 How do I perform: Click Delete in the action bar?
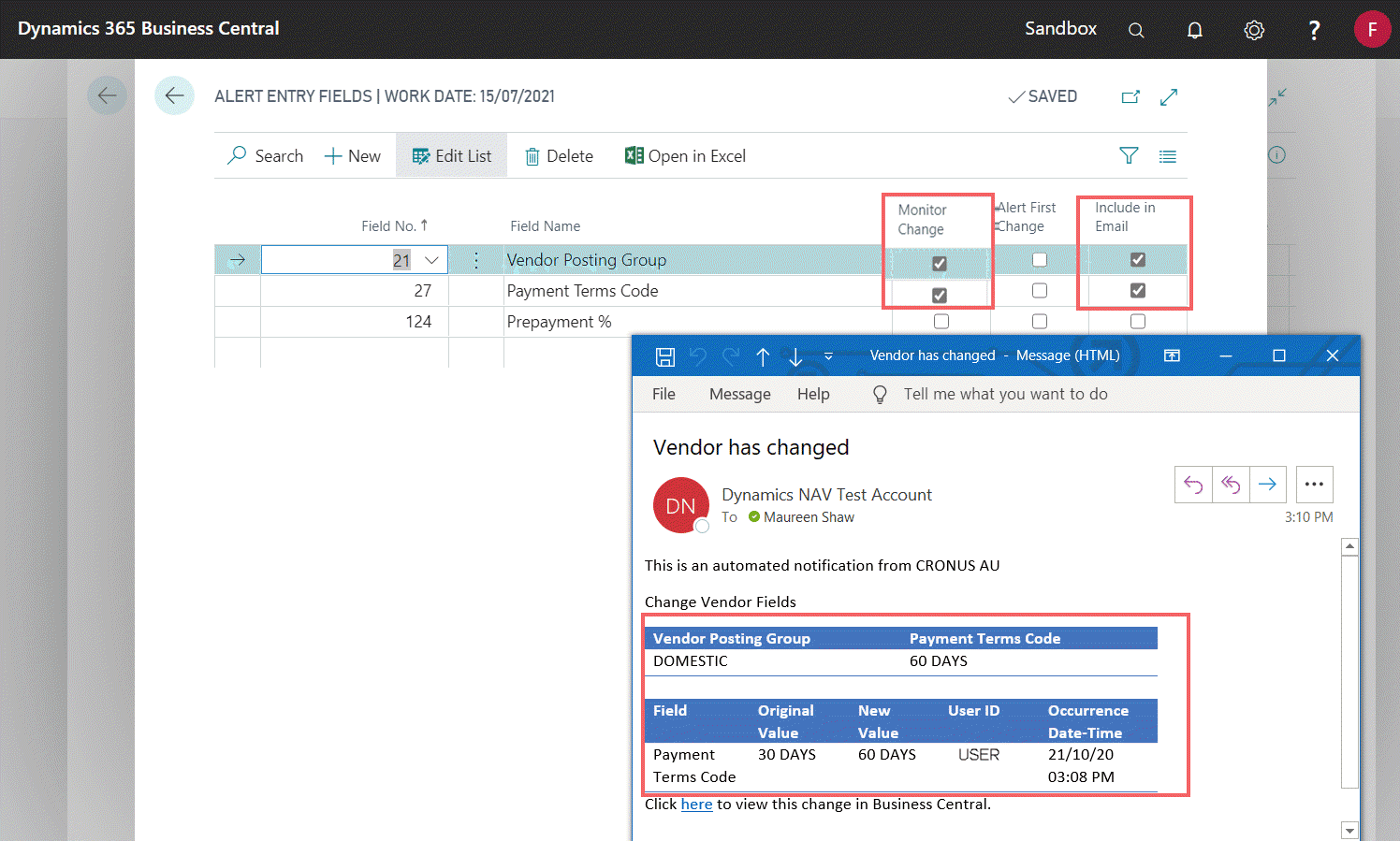(x=559, y=156)
